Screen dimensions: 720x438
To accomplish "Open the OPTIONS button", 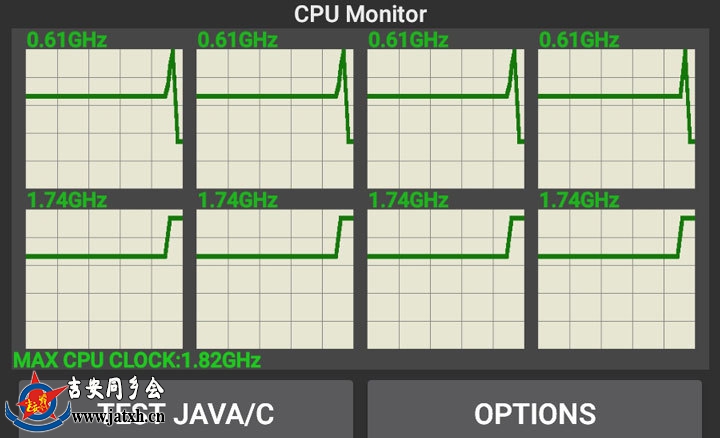I will pos(534,409).
